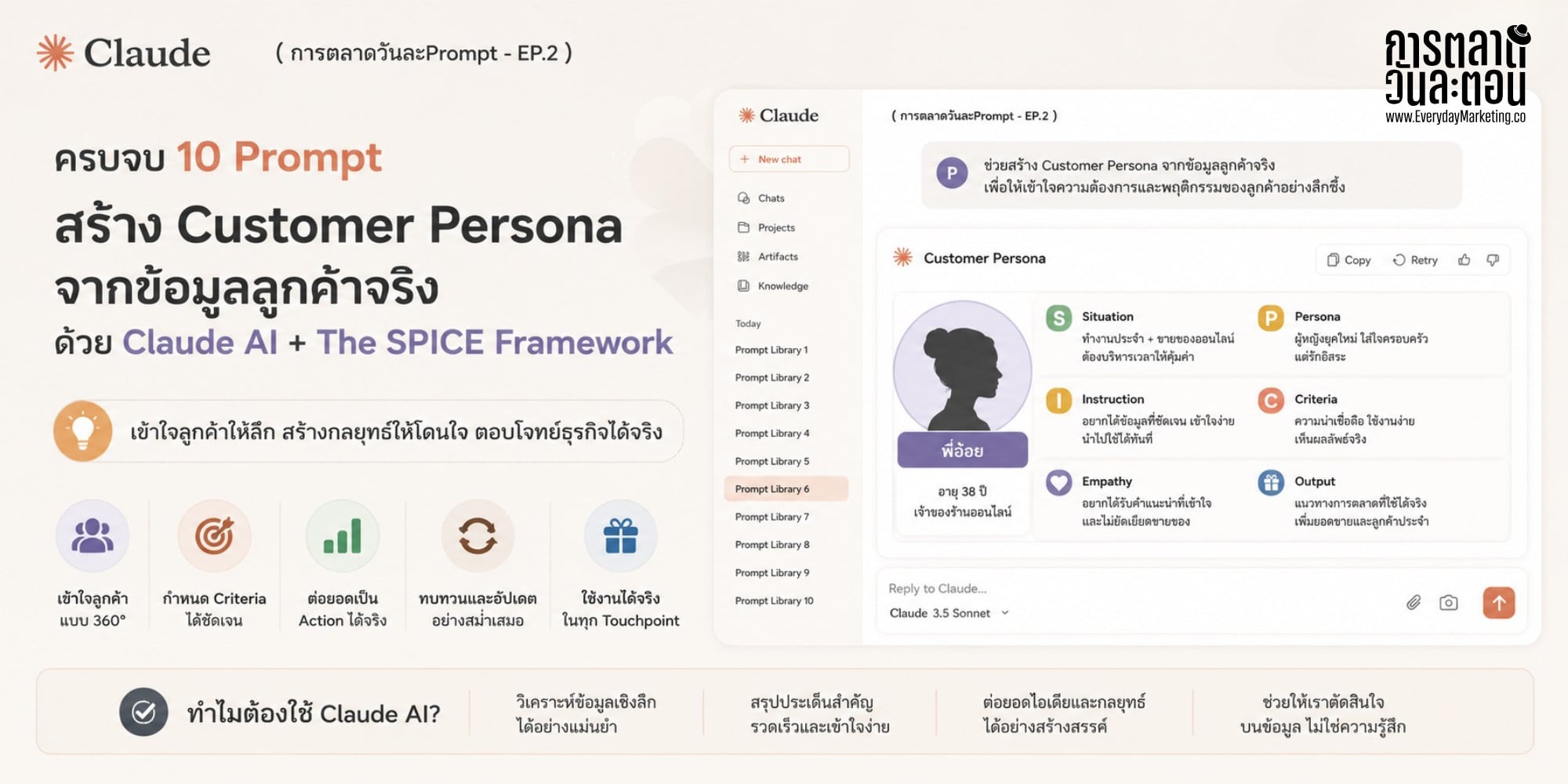Click the 'Situation' heading text
1568x784 pixels.
point(1107,317)
